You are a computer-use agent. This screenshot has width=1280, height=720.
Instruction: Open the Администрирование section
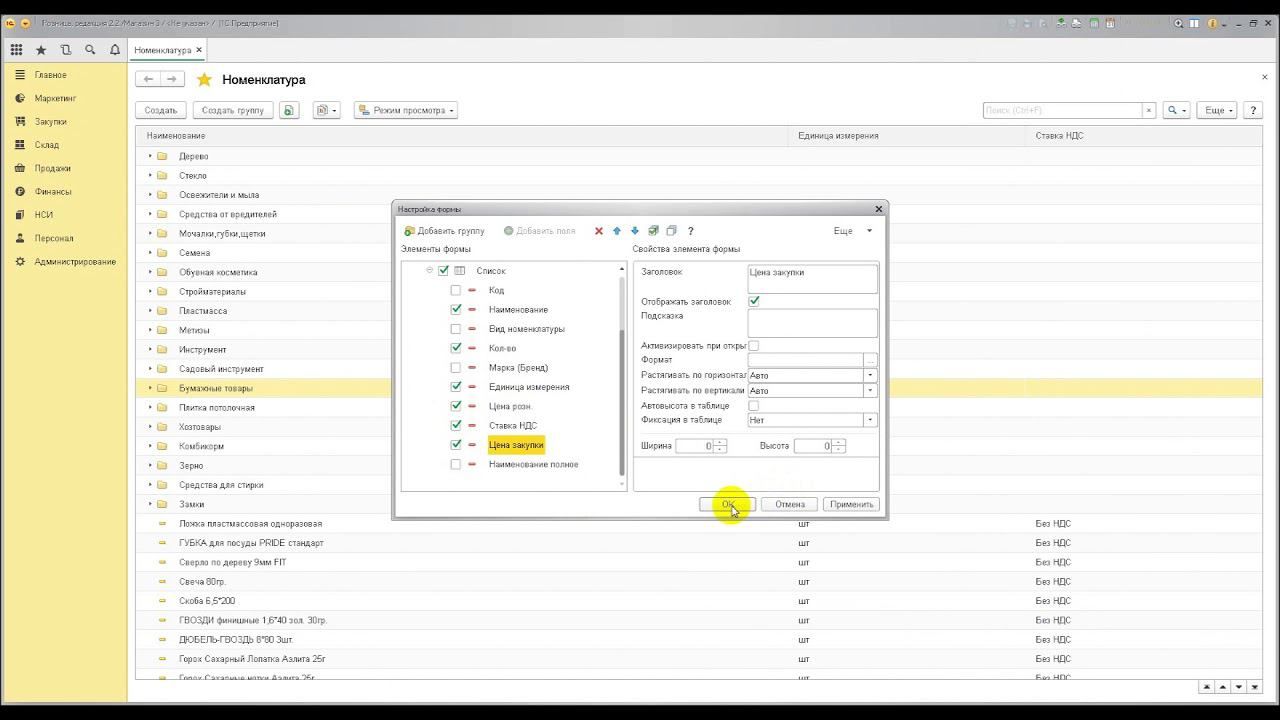tap(75, 262)
